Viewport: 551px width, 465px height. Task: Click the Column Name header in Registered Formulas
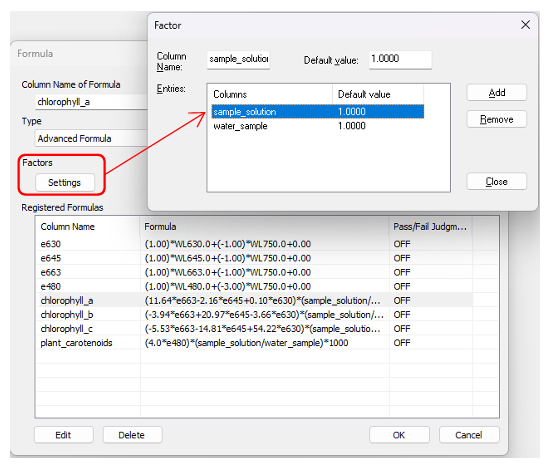[88, 227]
